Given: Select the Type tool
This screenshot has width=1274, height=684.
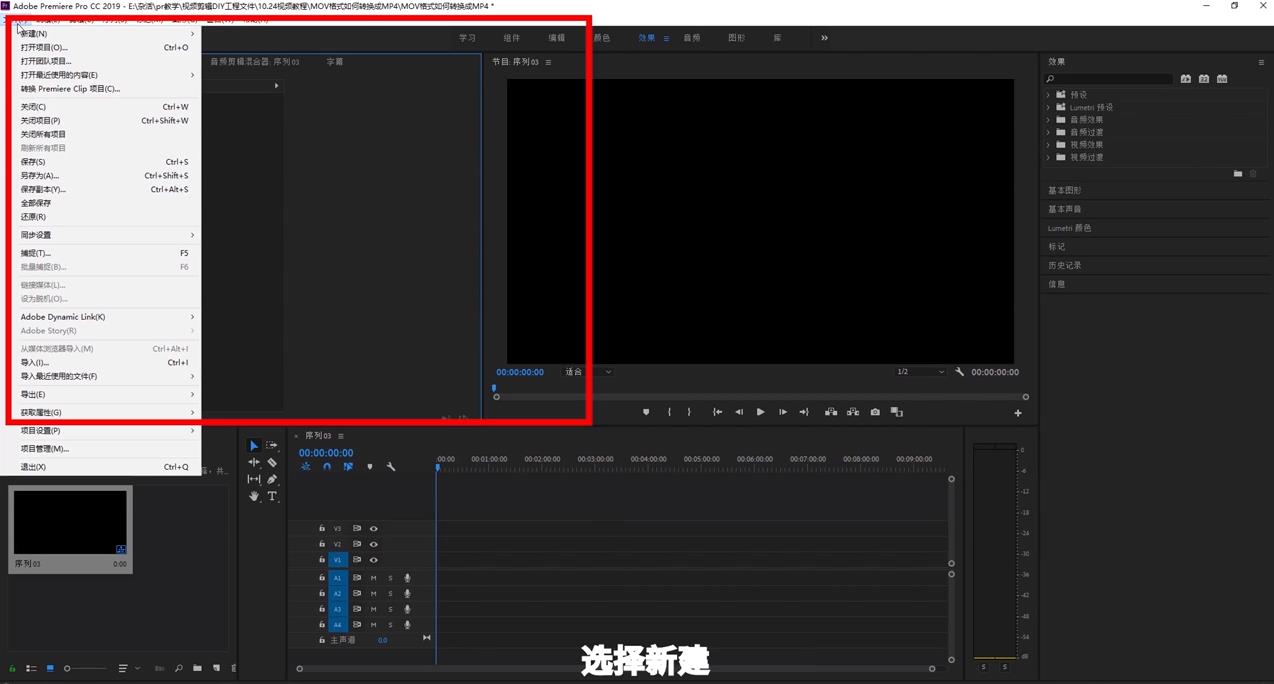Looking at the screenshot, I should coord(271,496).
